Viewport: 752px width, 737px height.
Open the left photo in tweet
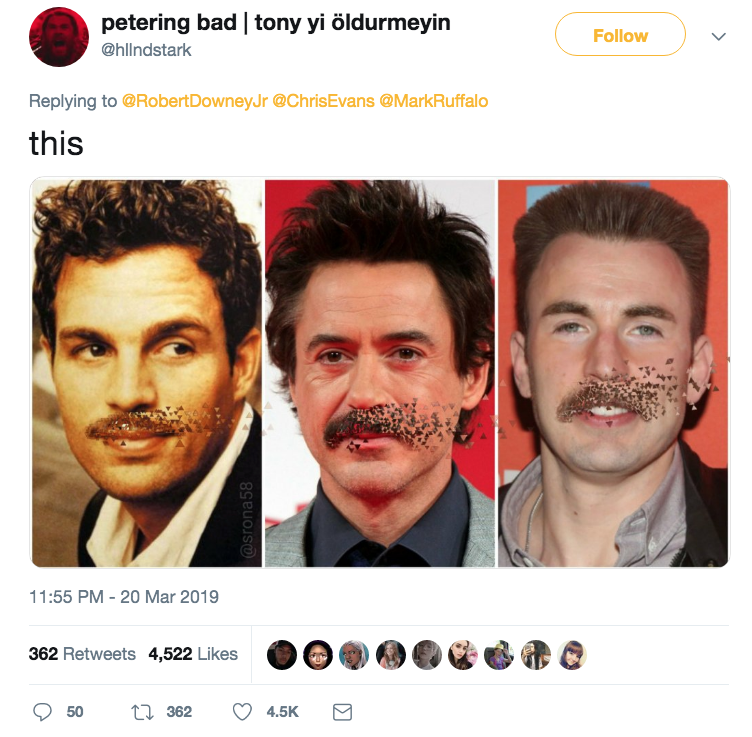[x=147, y=373]
